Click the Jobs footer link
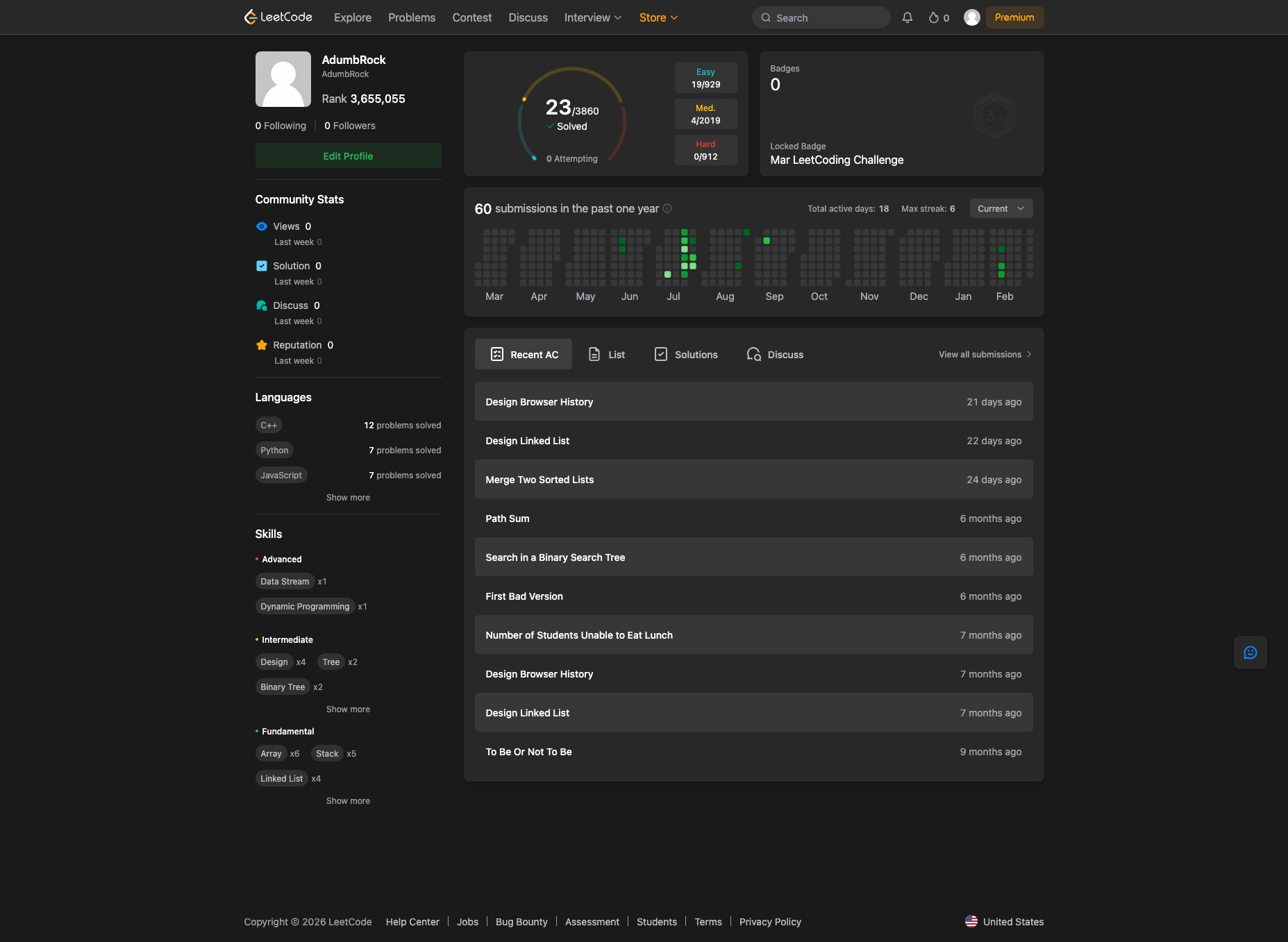This screenshot has height=942, width=1288. (x=467, y=922)
